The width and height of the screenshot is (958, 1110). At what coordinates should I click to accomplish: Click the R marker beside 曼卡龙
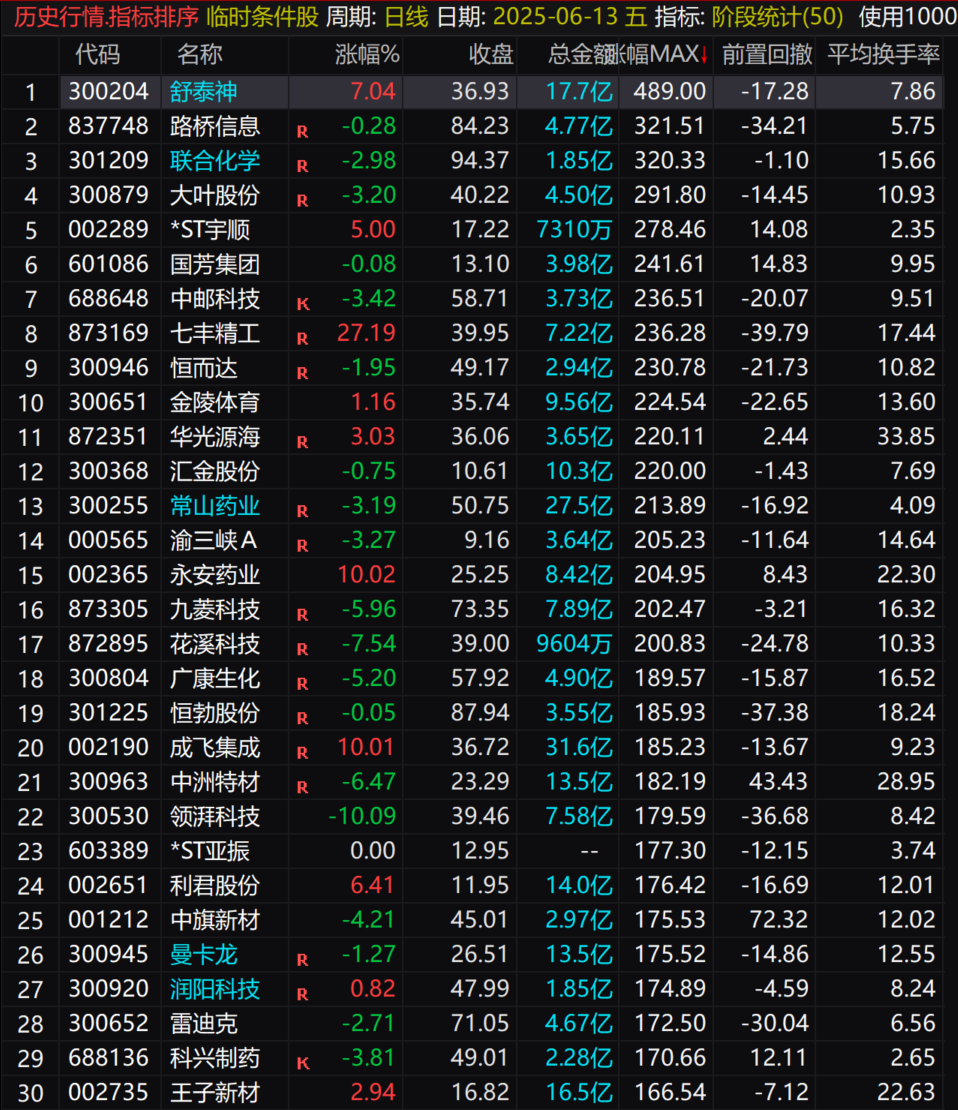click(302, 960)
